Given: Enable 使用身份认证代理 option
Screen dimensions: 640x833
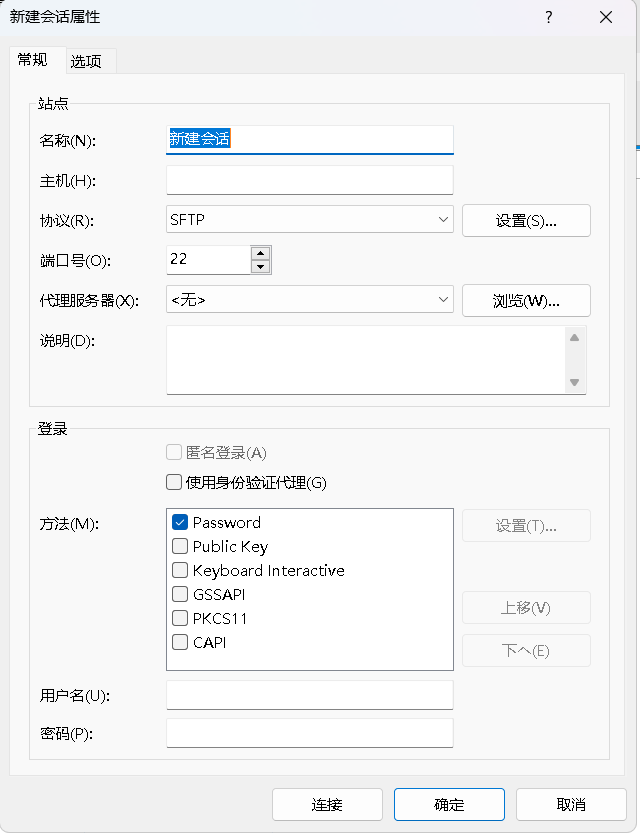Looking at the screenshot, I should (x=172, y=482).
